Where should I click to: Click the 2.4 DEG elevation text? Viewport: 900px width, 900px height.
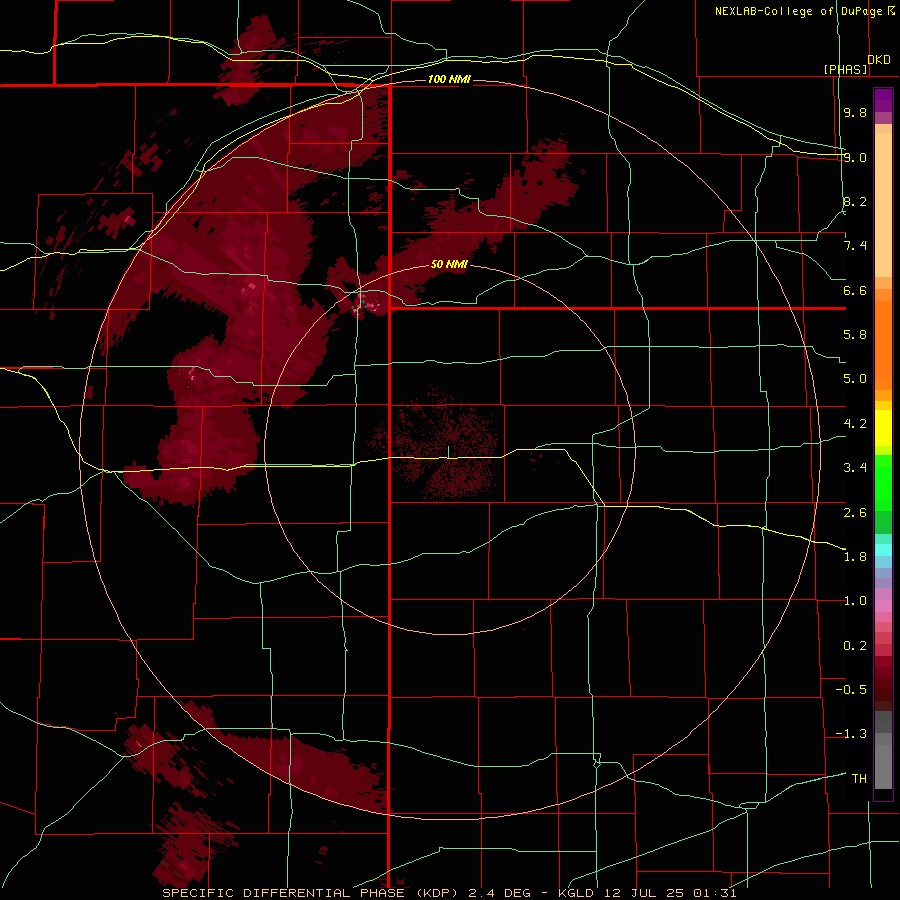pos(501,893)
